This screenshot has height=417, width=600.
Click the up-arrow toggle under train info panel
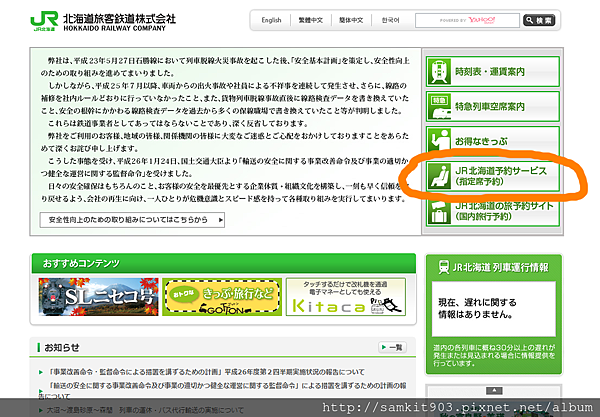[494, 391]
